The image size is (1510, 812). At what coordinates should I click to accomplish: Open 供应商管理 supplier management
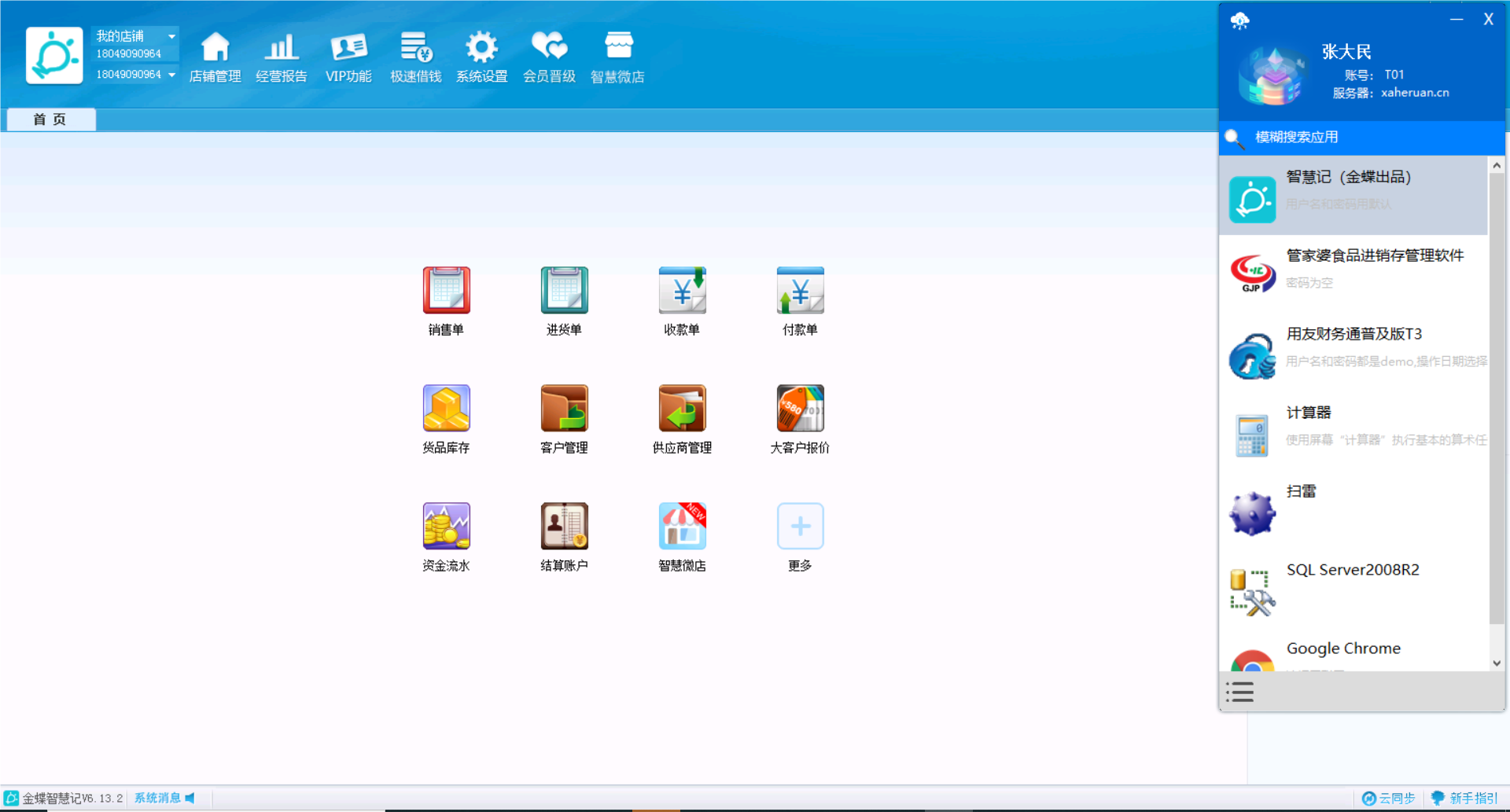click(682, 409)
